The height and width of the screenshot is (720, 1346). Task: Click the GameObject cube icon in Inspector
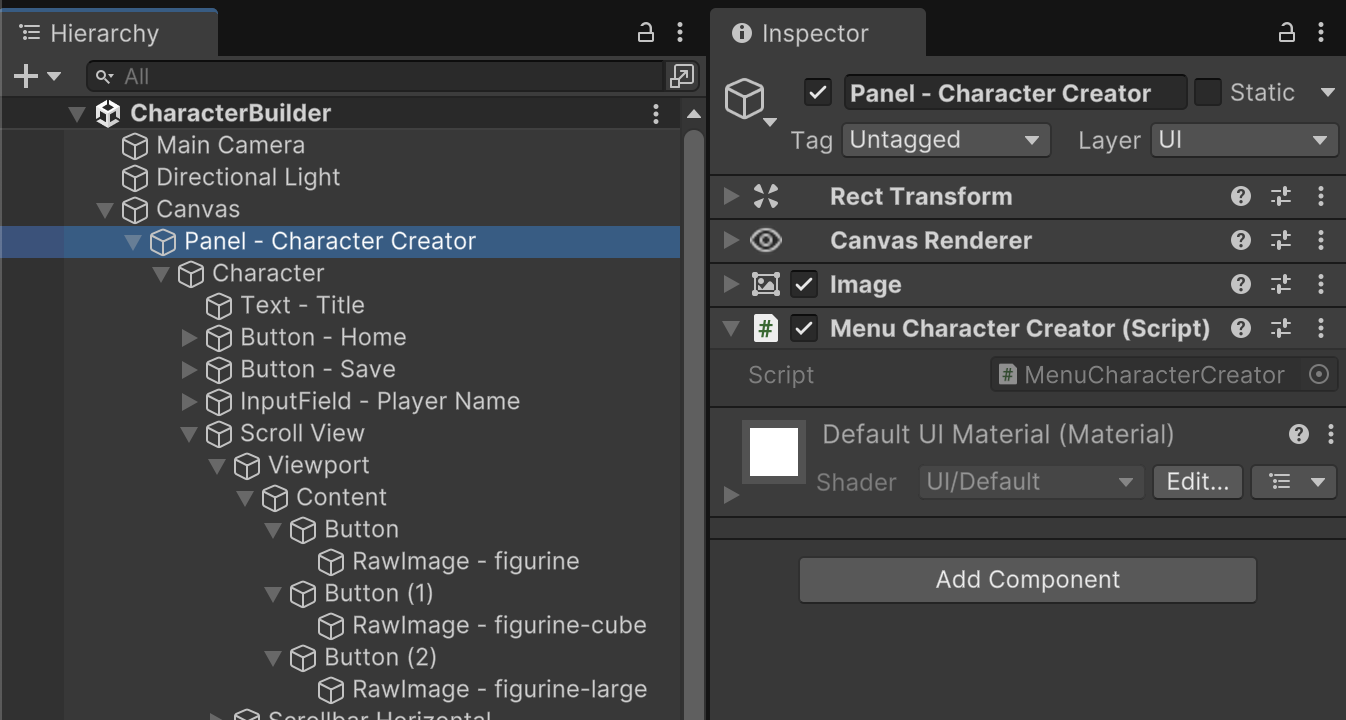pyautogui.click(x=745, y=98)
